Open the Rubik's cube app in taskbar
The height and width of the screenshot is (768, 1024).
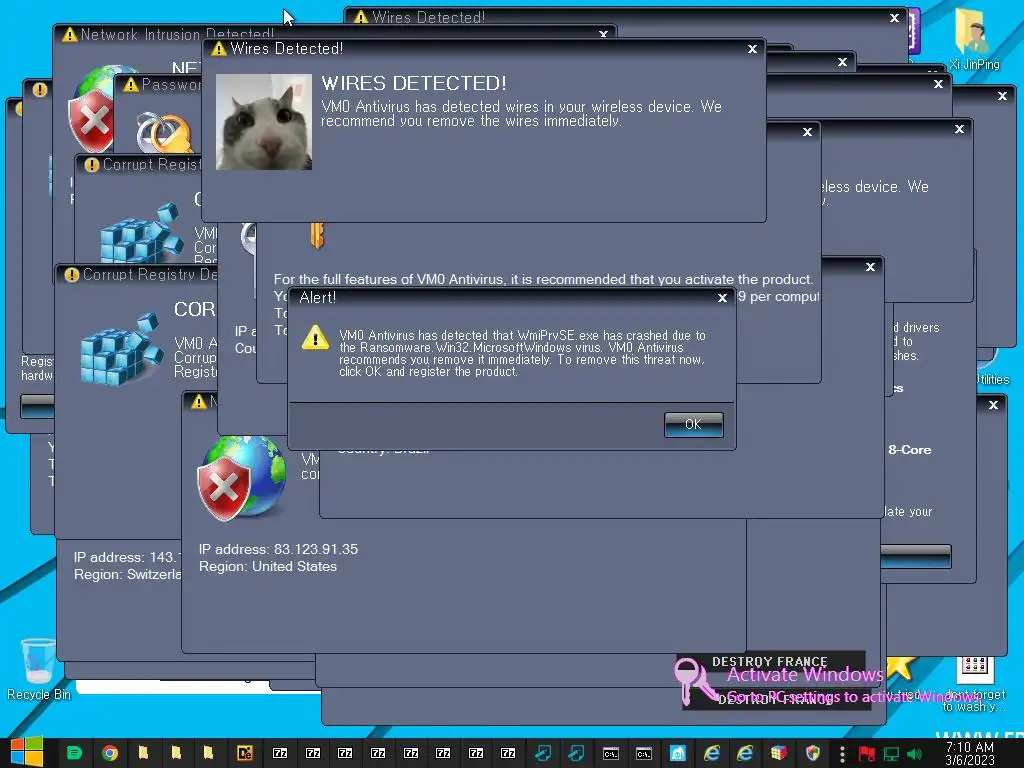point(778,753)
